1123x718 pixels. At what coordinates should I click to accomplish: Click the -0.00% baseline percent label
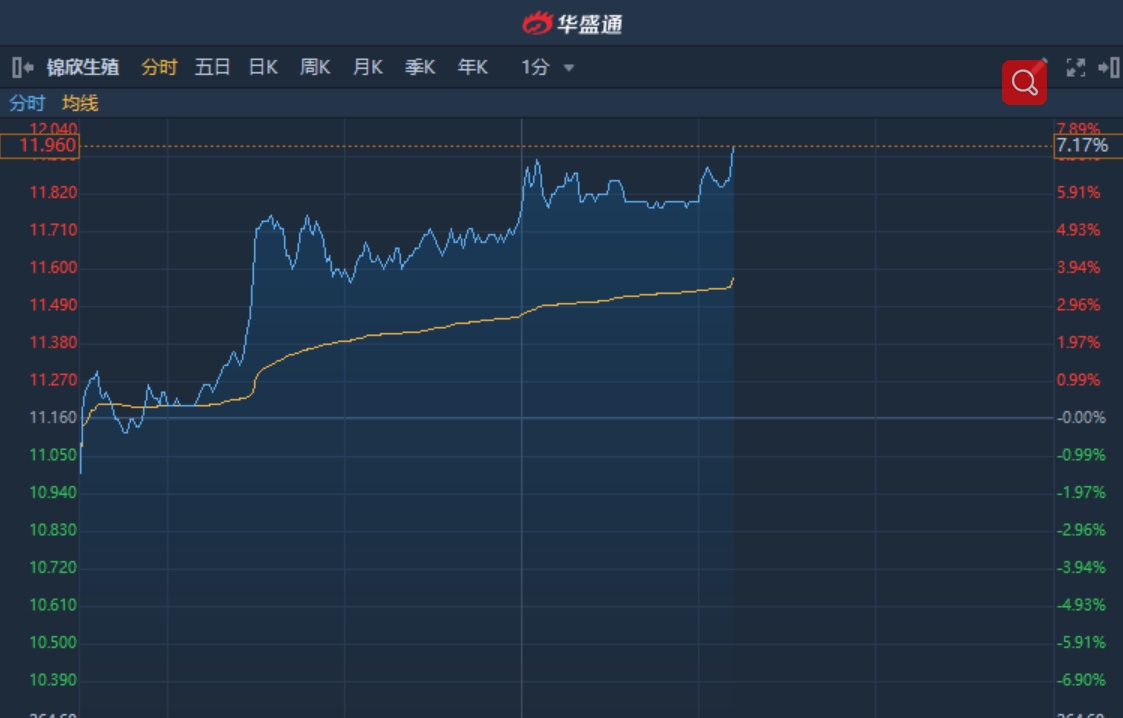1081,417
